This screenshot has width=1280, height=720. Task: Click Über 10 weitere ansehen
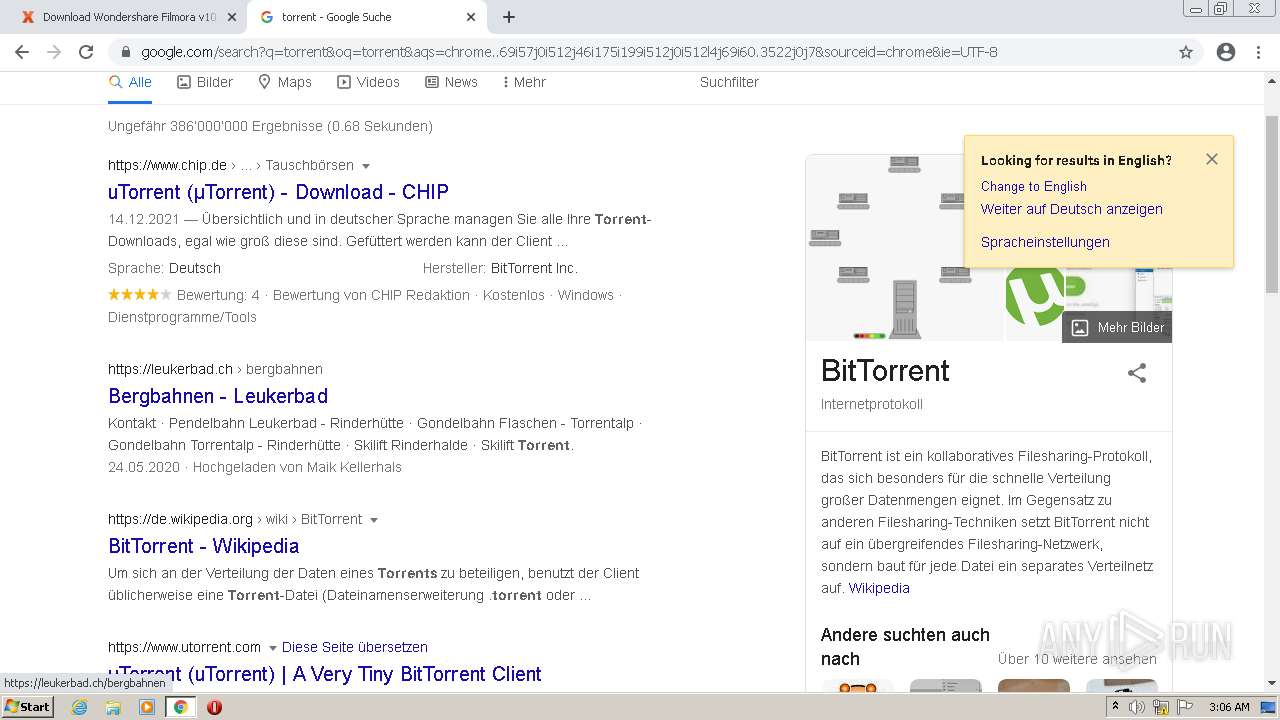click(x=1077, y=659)
